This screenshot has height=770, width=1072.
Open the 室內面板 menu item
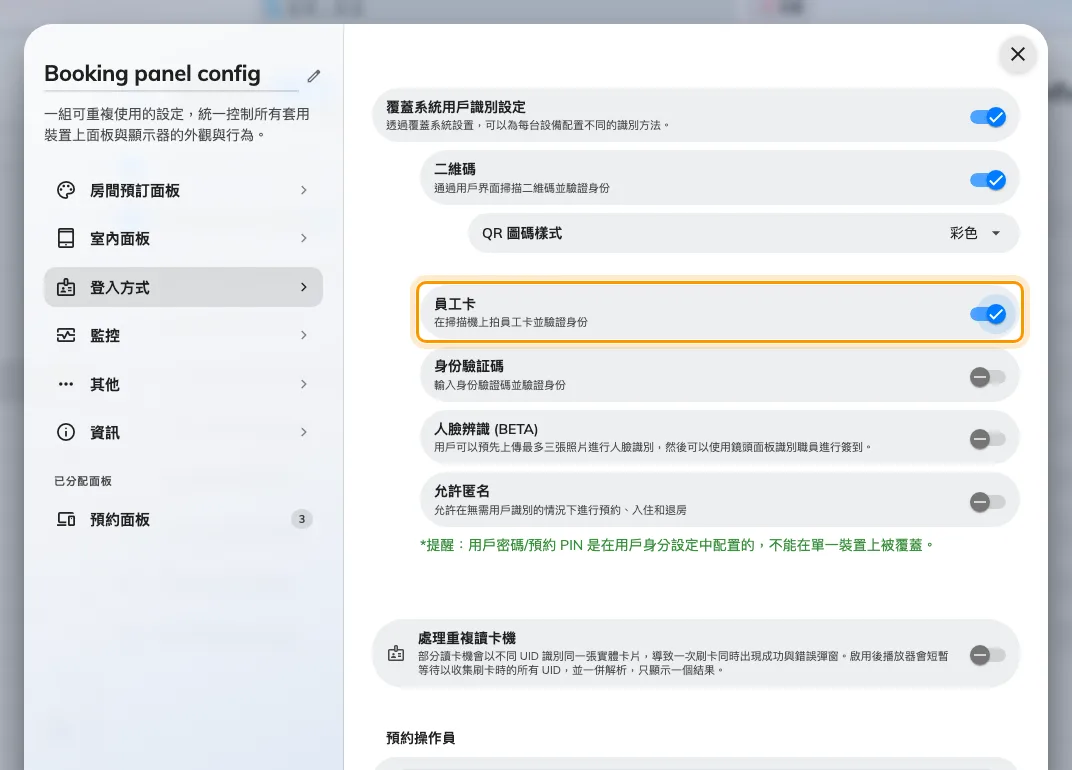click(183, 238)
